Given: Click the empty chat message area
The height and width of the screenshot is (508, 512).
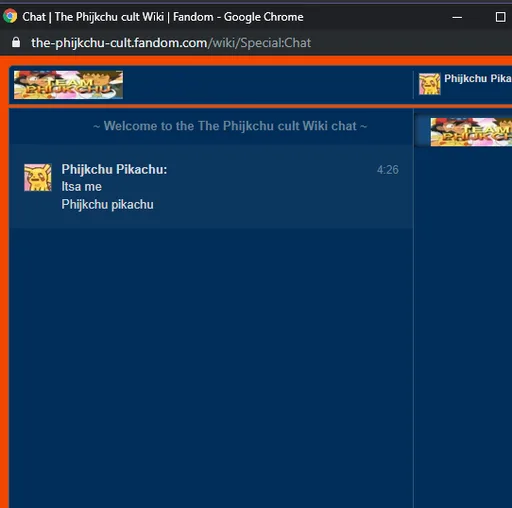Looking at the screenshot, I should (211, 367).
